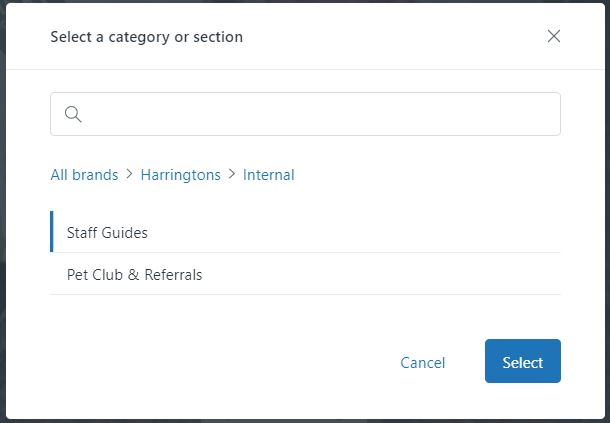Click blank footer area left of Cancel
Screen dimensions: 610x423
pyautogui.click(x=200, y=362)
